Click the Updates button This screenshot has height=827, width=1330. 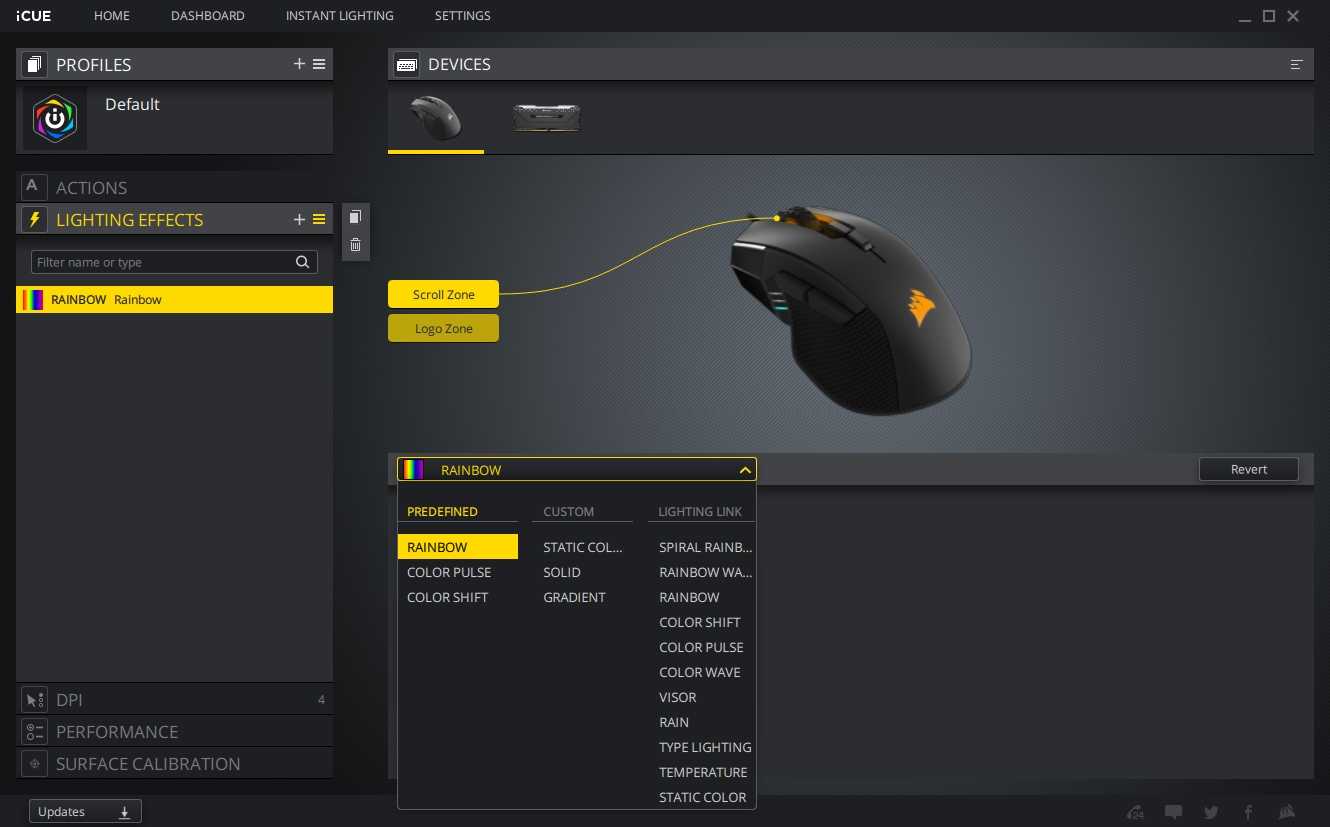tap(85, 812)
